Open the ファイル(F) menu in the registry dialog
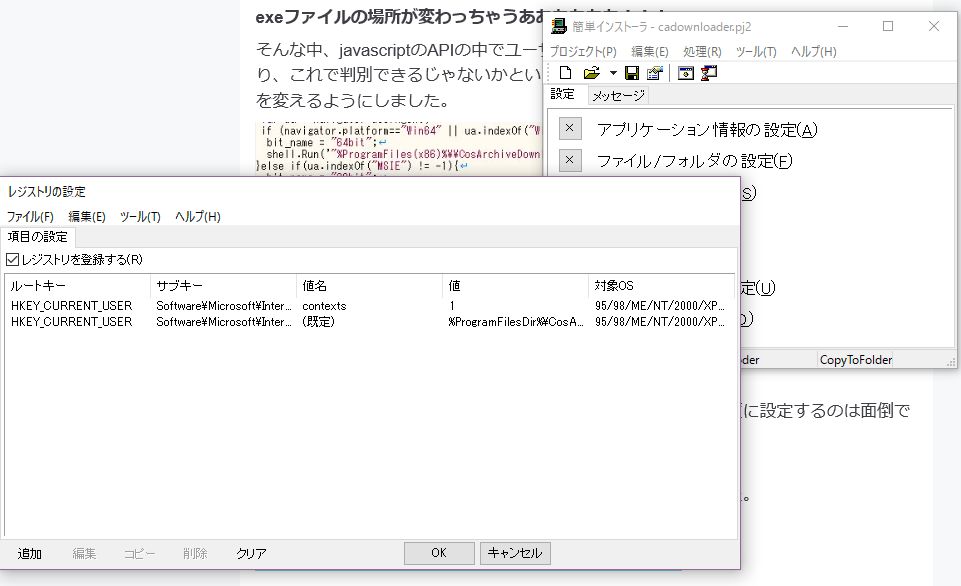The image size is (961, 586). tap(30, 216)
